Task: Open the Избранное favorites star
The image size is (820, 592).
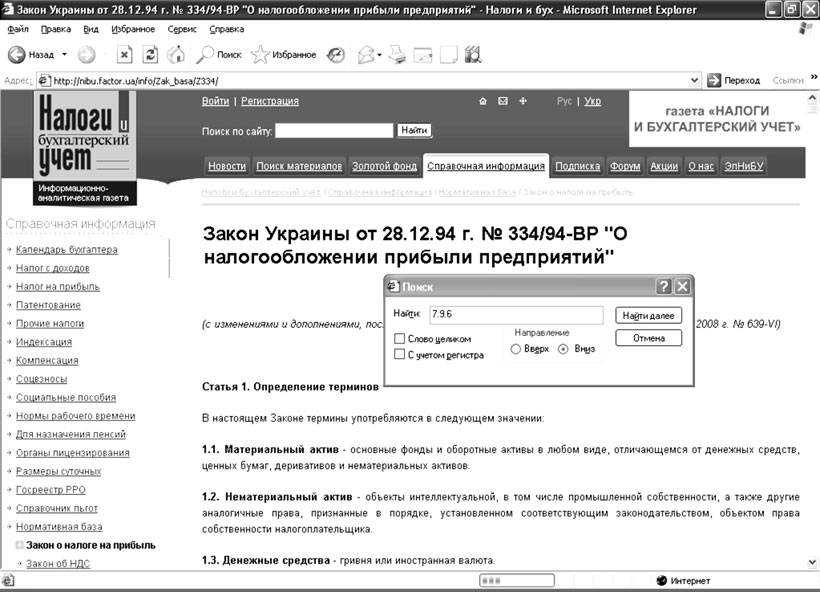Action: 261,54
